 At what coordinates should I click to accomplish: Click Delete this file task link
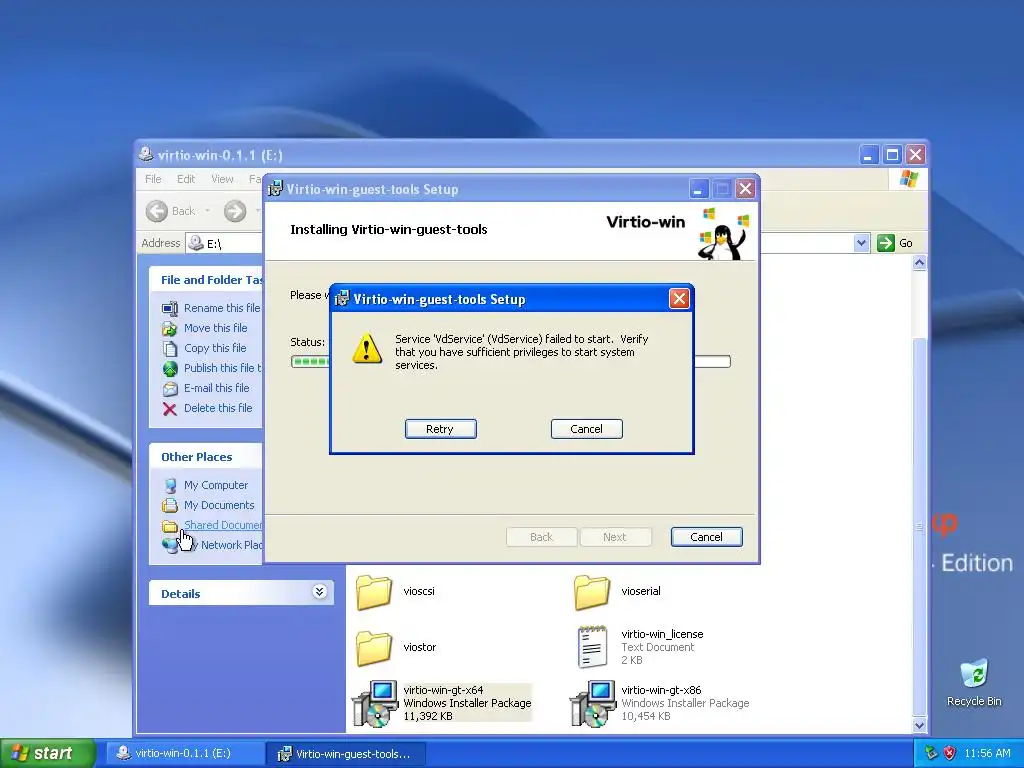[218, 408]
